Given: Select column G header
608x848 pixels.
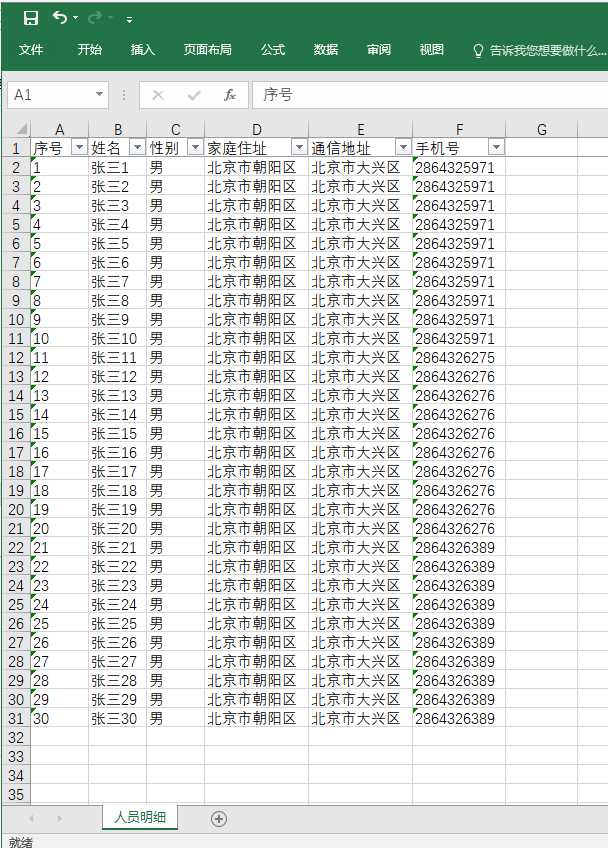Looking at the screenshot, I should (x=541, y=129).
